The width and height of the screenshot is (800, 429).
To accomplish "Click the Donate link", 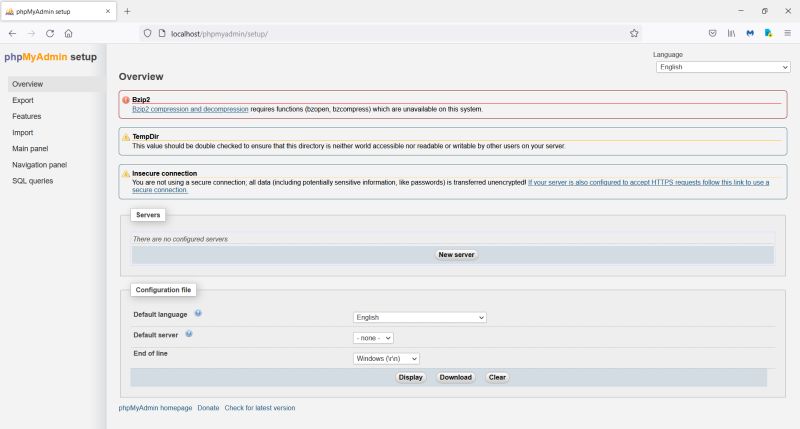I will click(x=208, y=408).
